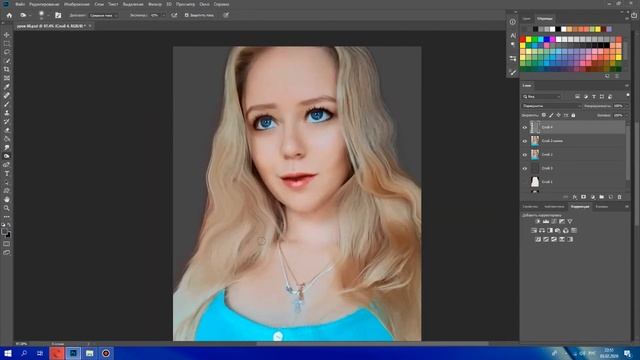Show the hidden Слой 1 layer
This screenshot has height=360, width=640.
tap(525, 182)
